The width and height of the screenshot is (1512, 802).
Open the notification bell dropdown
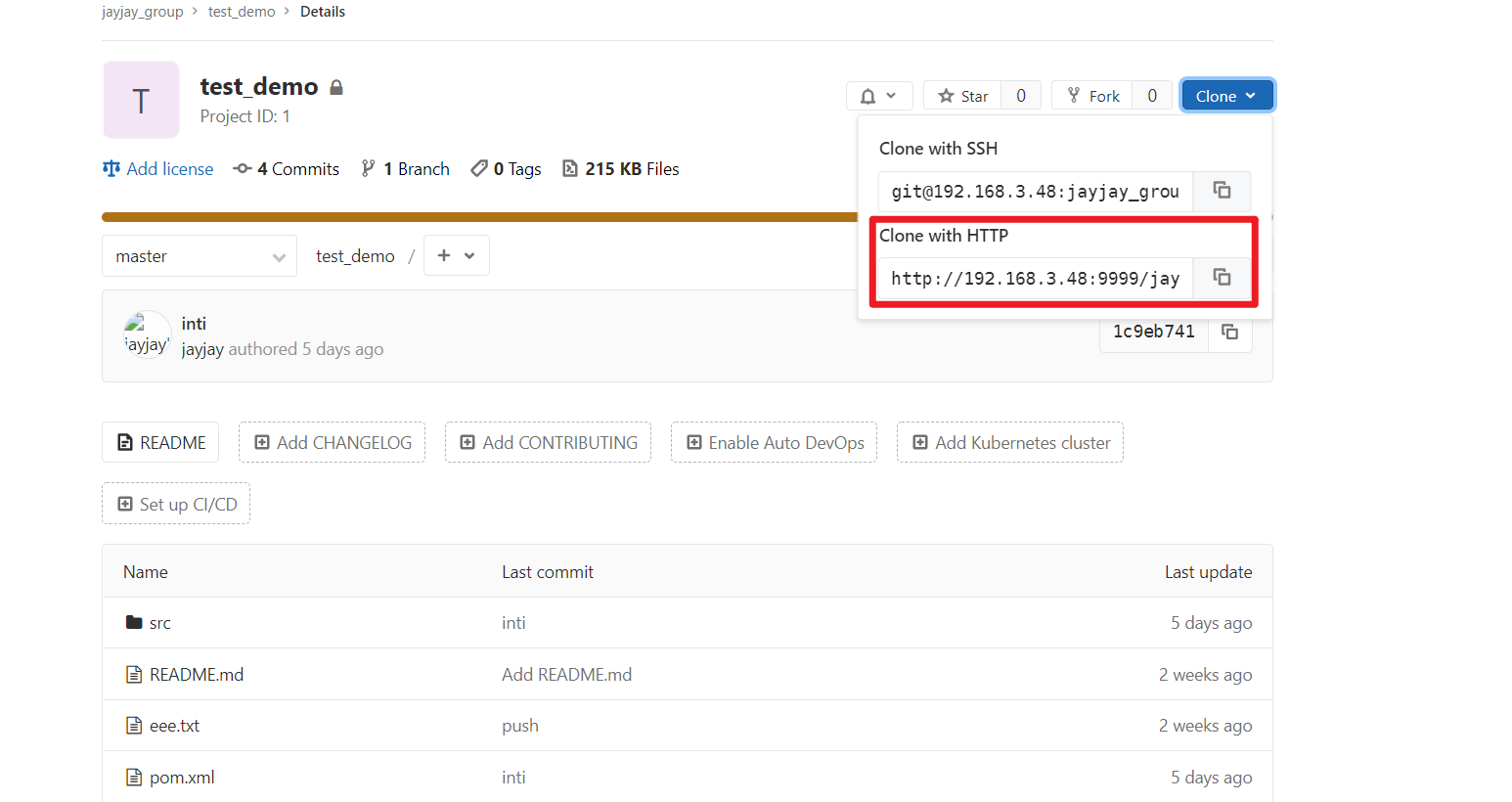point(878,96)
